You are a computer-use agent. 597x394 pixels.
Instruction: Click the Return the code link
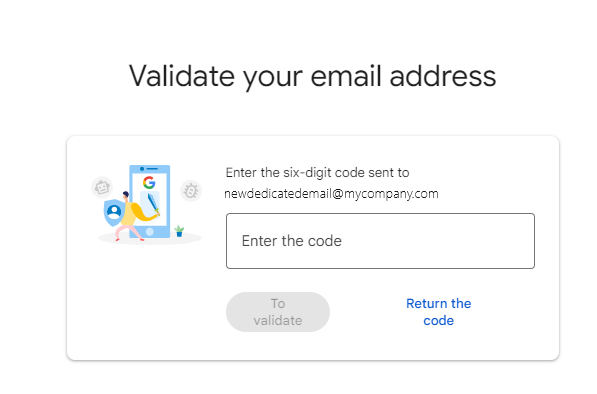click(x=439, y=312)
